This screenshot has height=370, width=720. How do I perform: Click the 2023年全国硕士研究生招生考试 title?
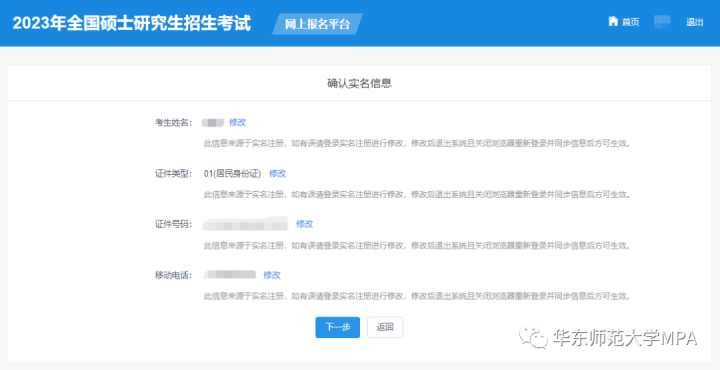pos(132,23)
